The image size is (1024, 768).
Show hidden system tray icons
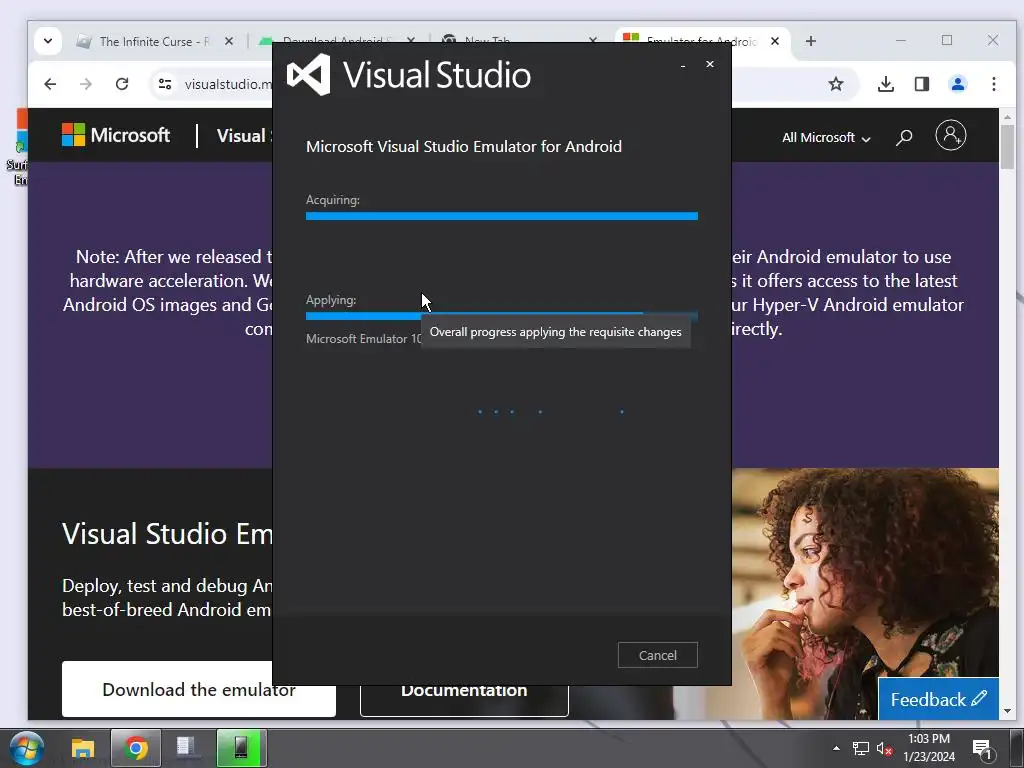click(836, 748)
